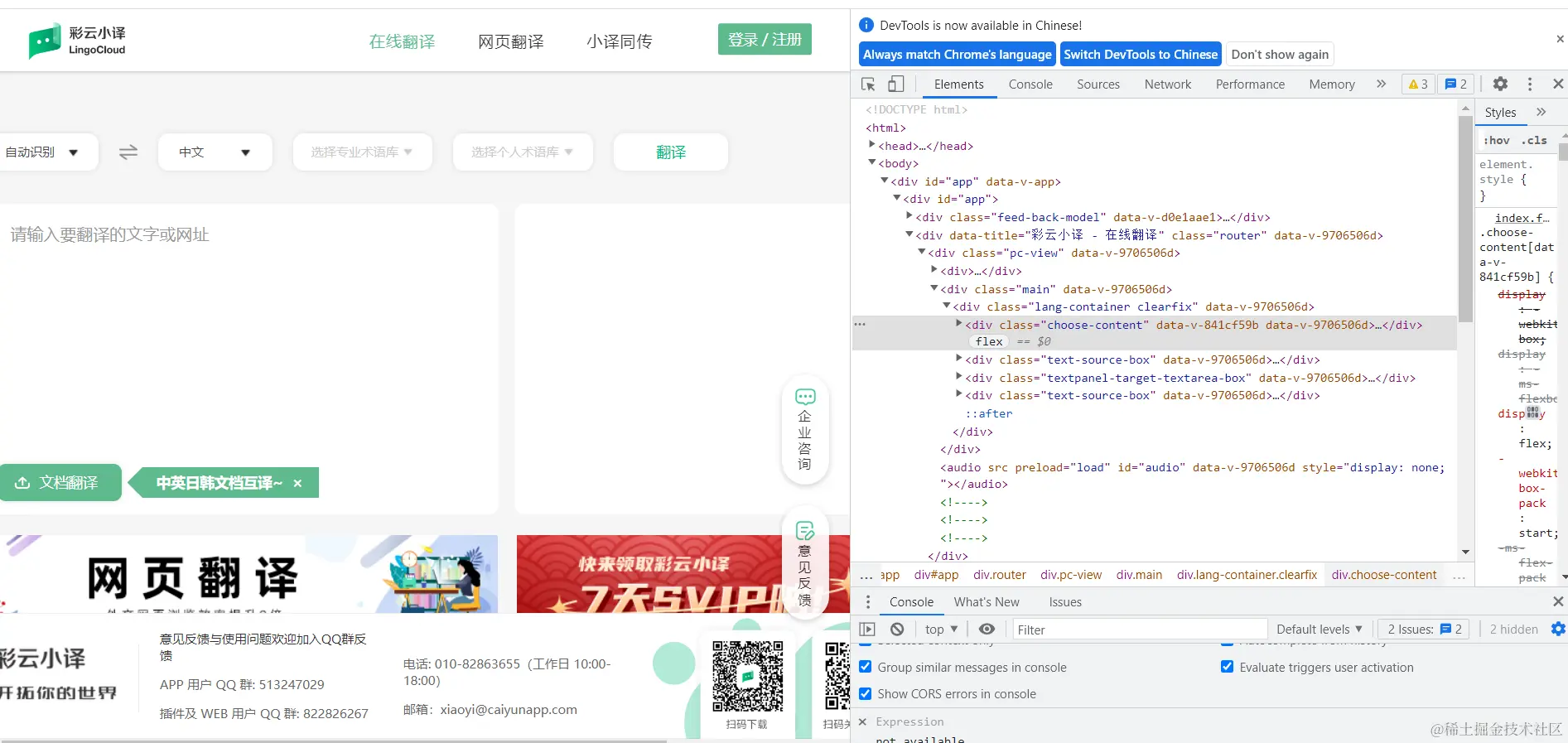
Task: Switch to the Network tab
Action: tap(1168, 84)
